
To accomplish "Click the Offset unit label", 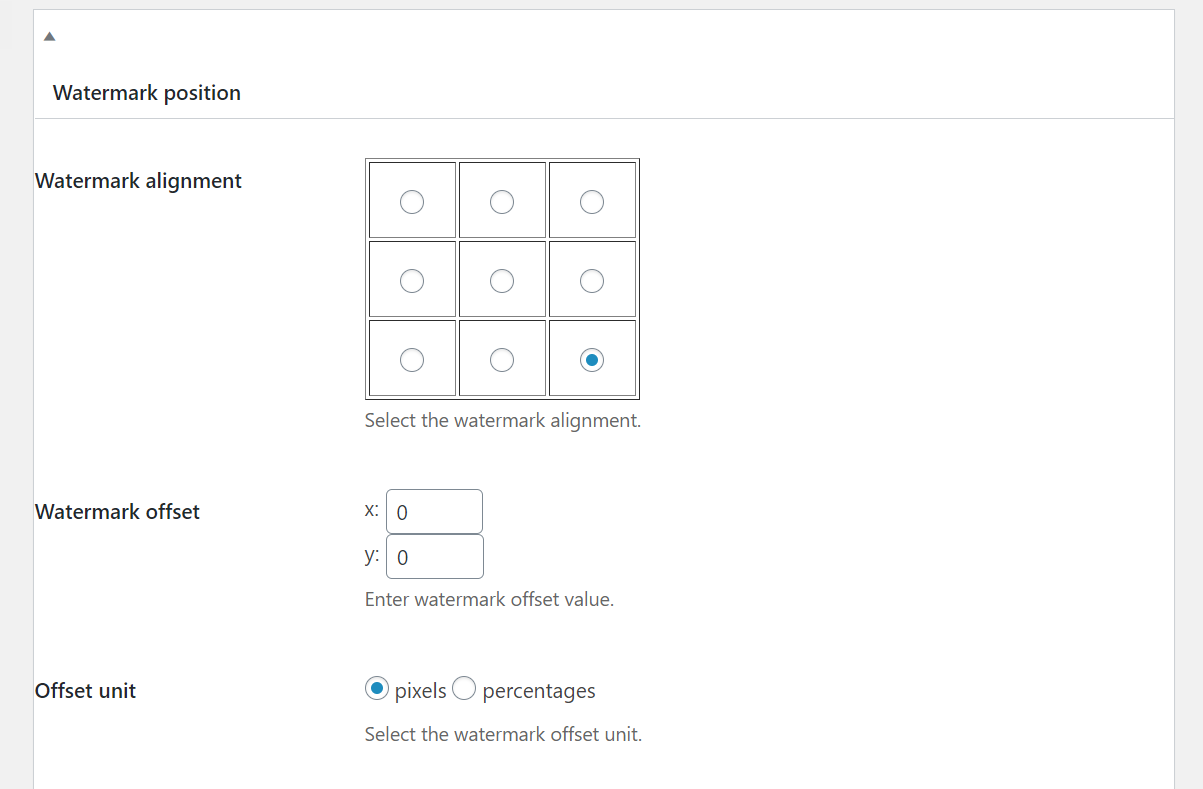I will 85,691.
